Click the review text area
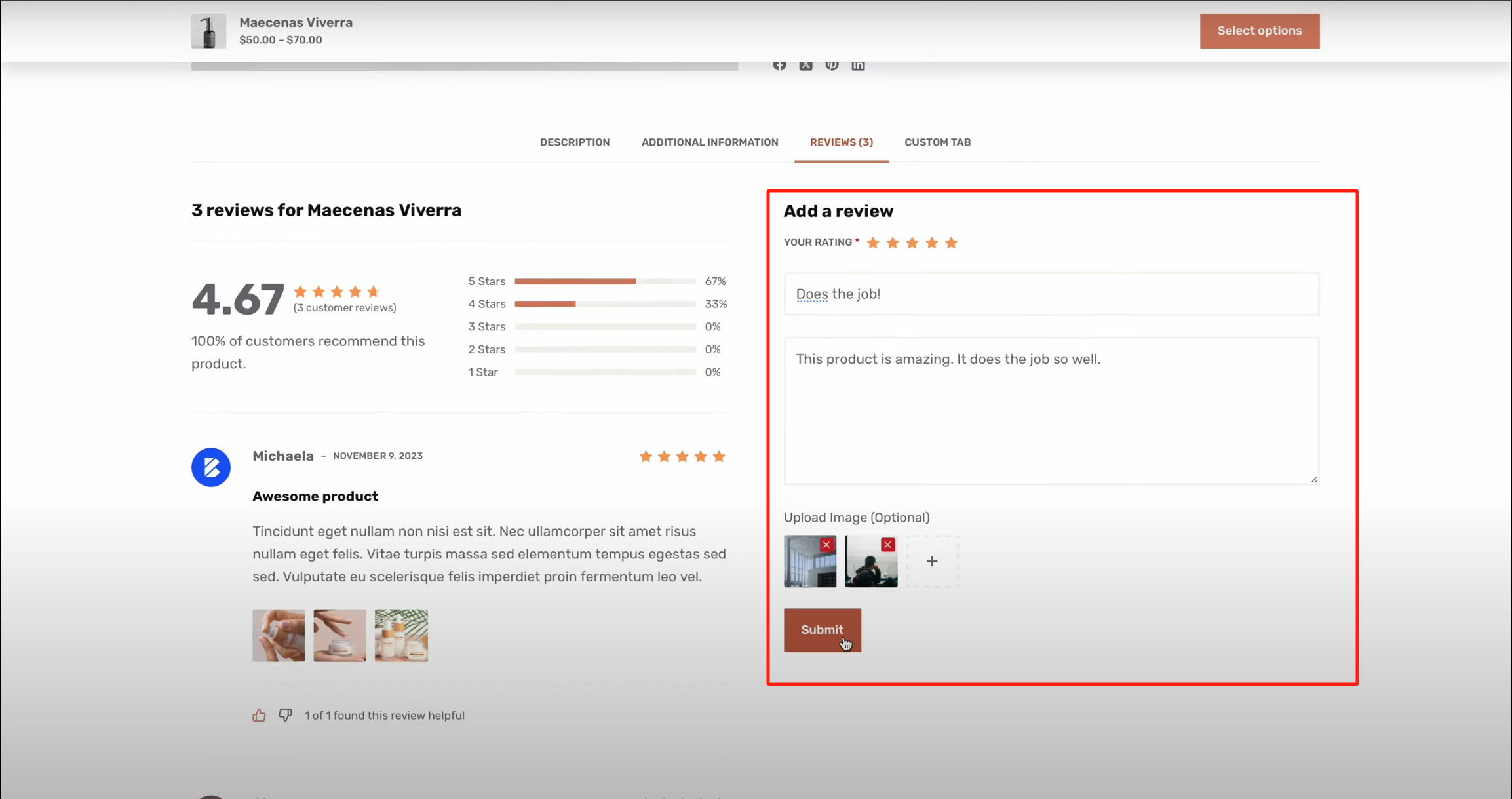1512x799 pixels. (1051, 411)
